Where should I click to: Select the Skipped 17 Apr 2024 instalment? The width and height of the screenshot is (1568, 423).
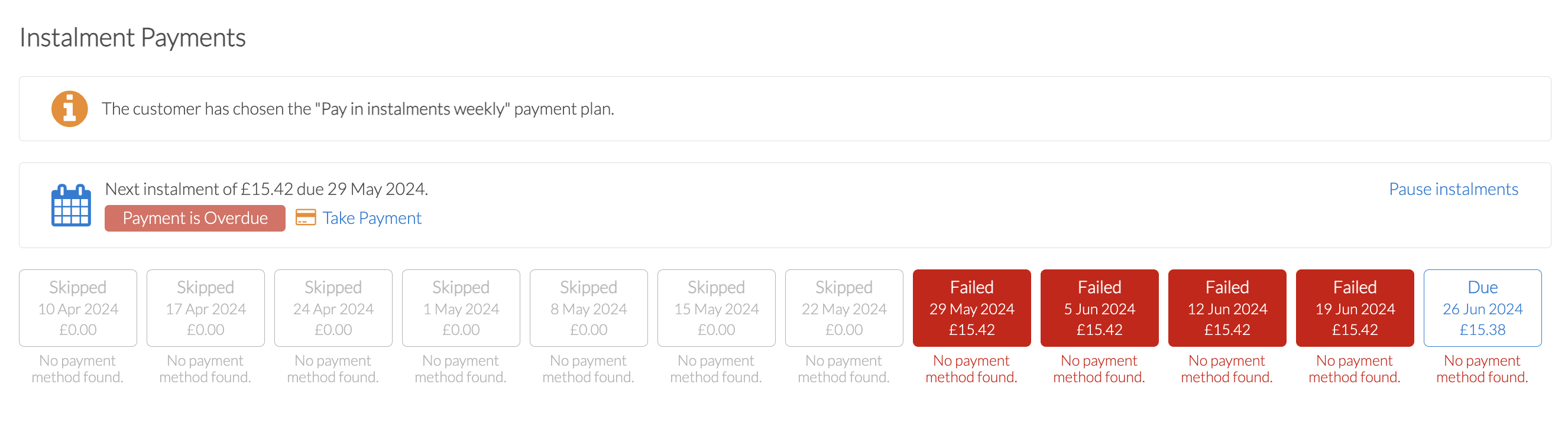pos(206,308)
